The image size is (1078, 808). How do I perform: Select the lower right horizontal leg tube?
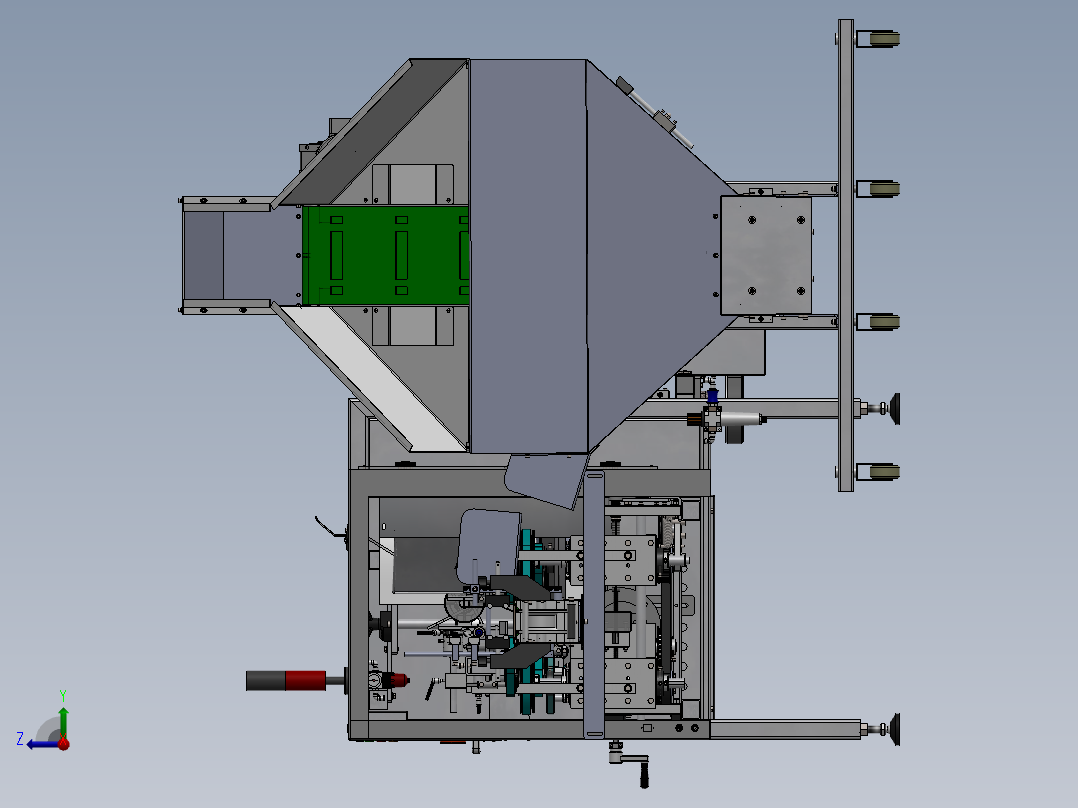pos(784,729)
